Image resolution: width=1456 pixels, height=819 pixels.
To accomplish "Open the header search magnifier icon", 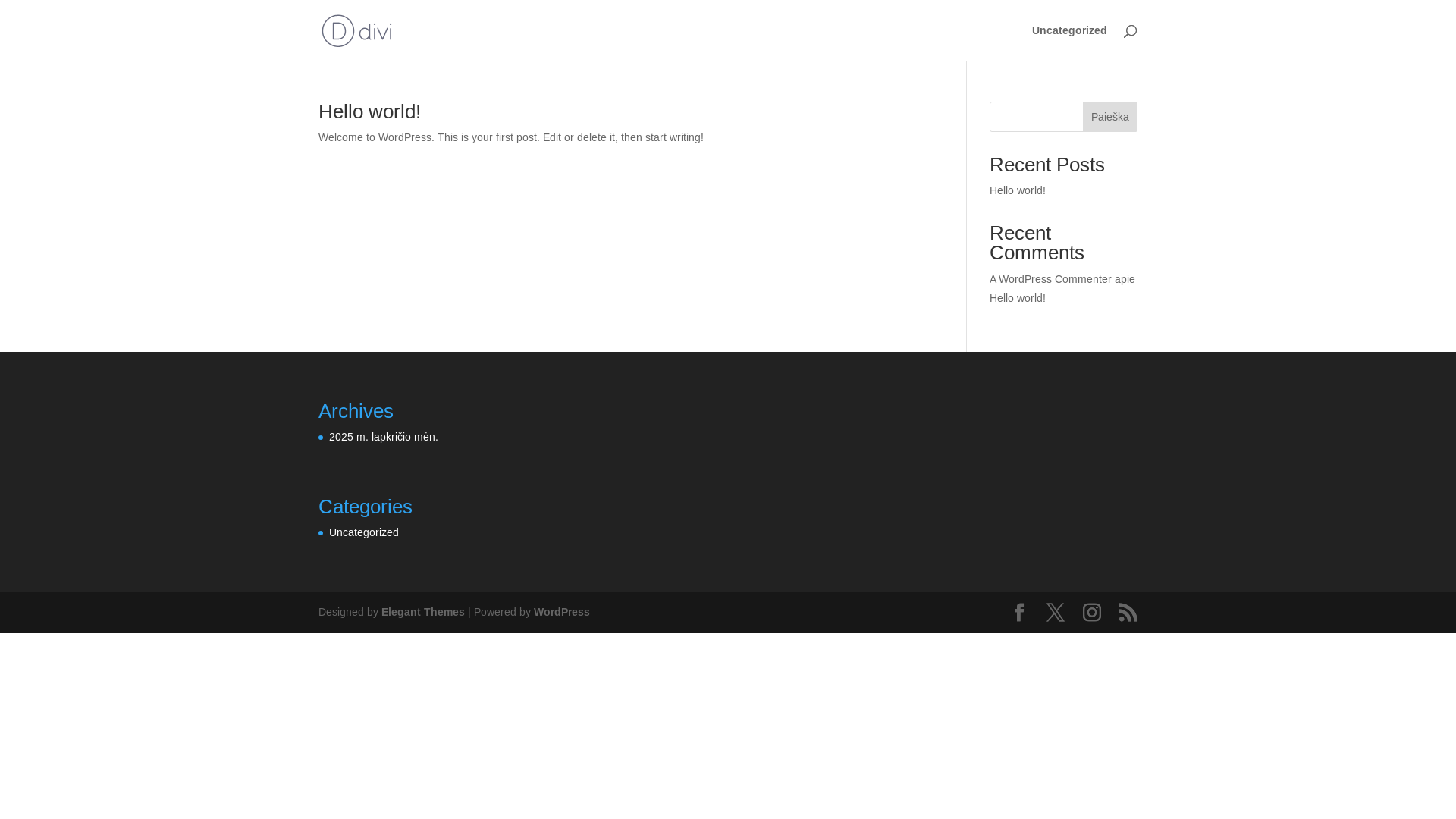I will pos(1130,31).
